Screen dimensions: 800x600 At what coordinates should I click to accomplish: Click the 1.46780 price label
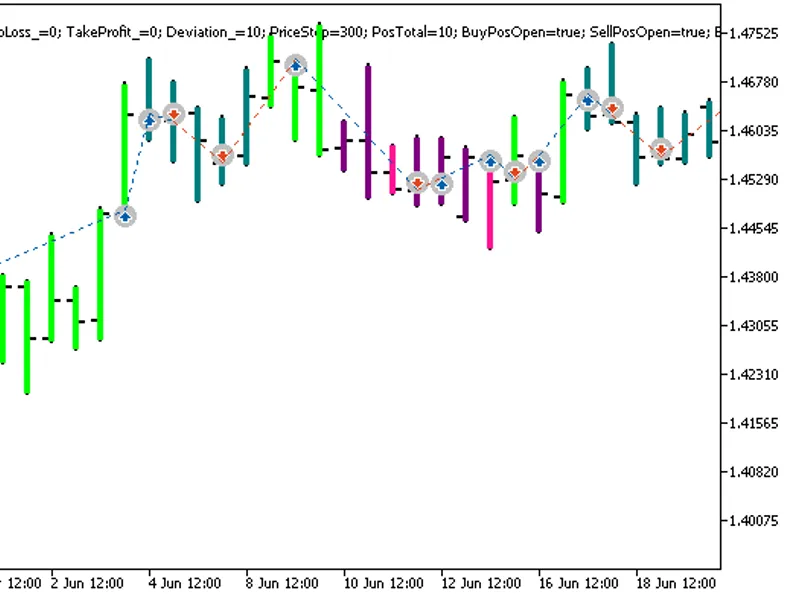tap(754, 82)
